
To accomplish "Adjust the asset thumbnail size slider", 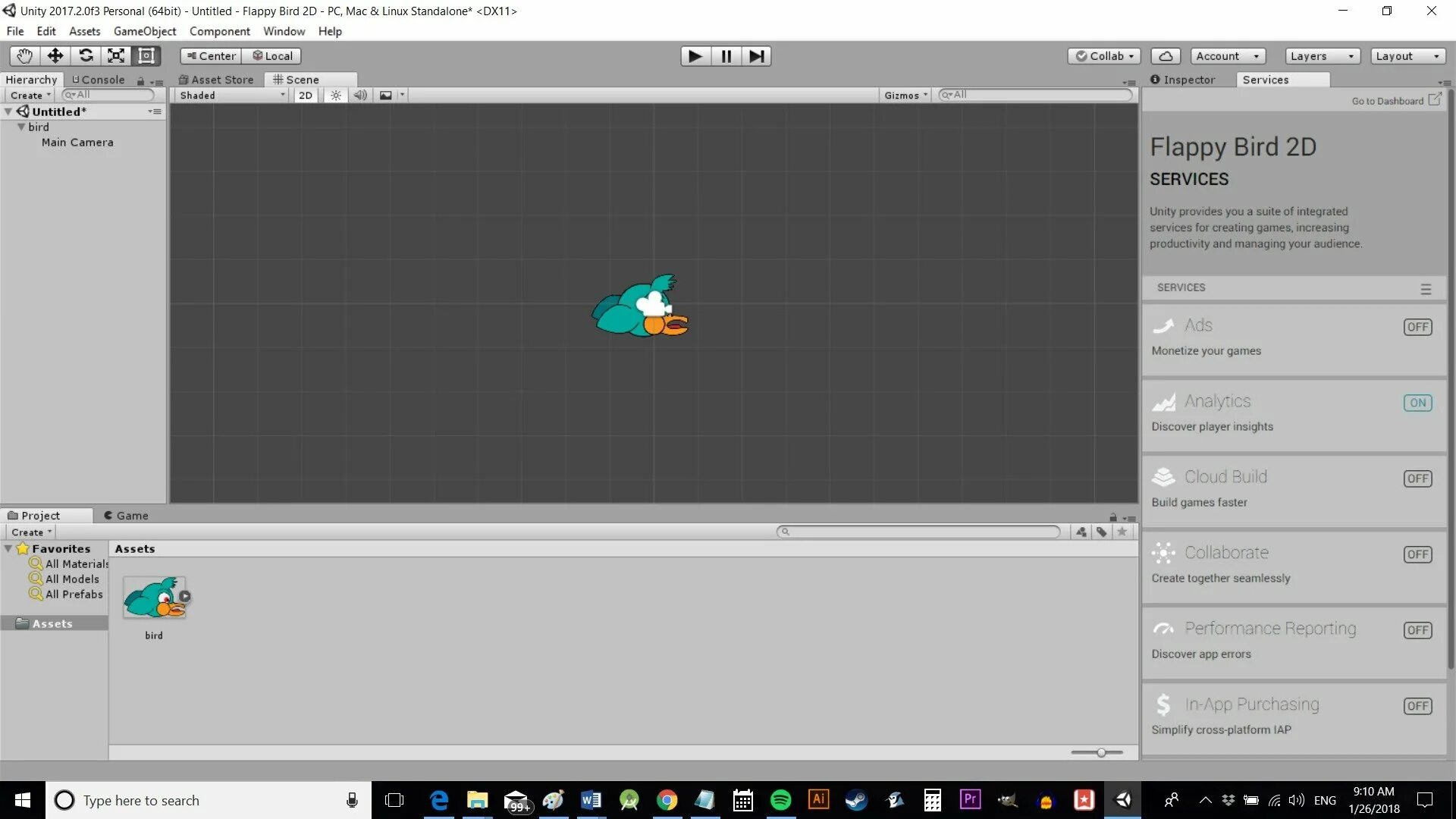I will tap(1100, 752).
